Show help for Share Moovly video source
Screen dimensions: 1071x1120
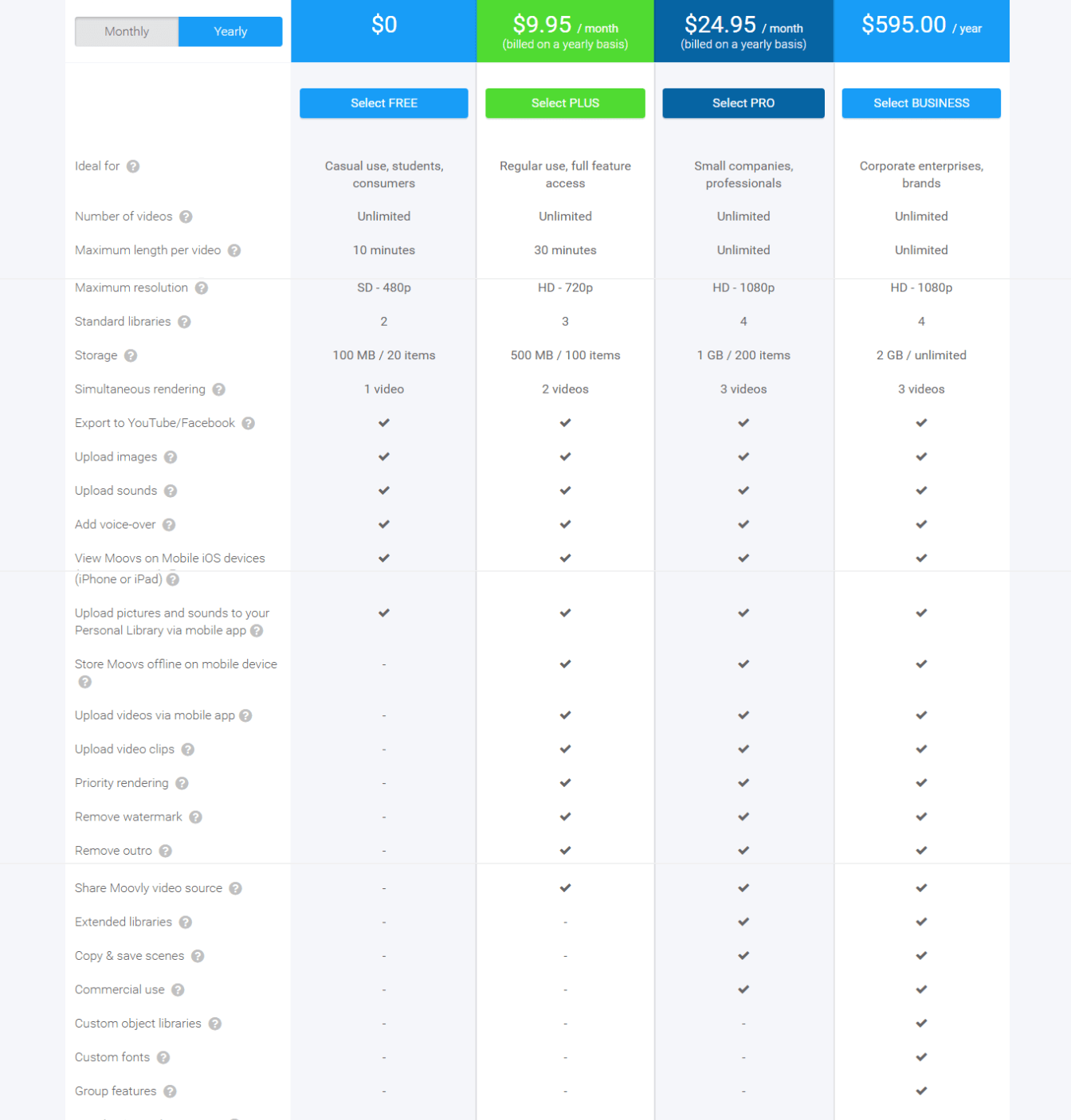click(x=236, y=888)
